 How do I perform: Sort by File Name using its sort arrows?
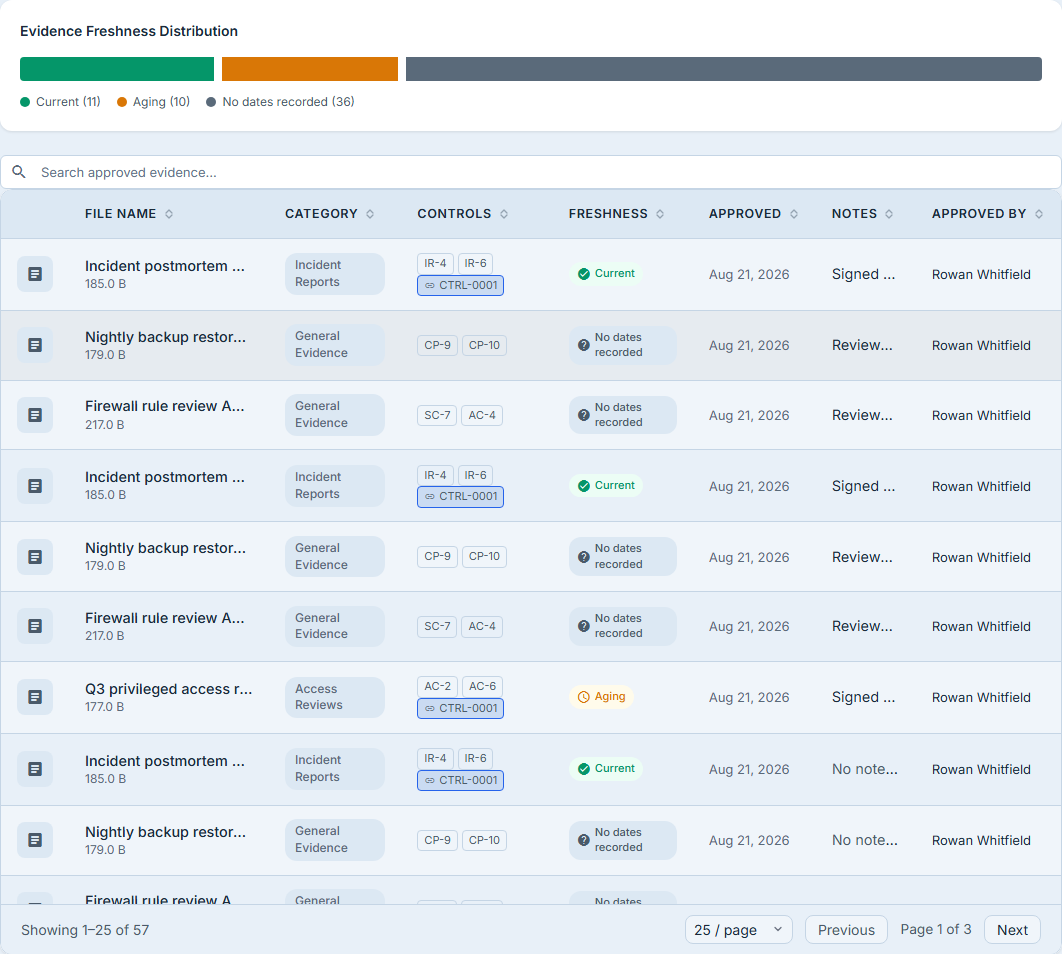click(x=169, y=214)
